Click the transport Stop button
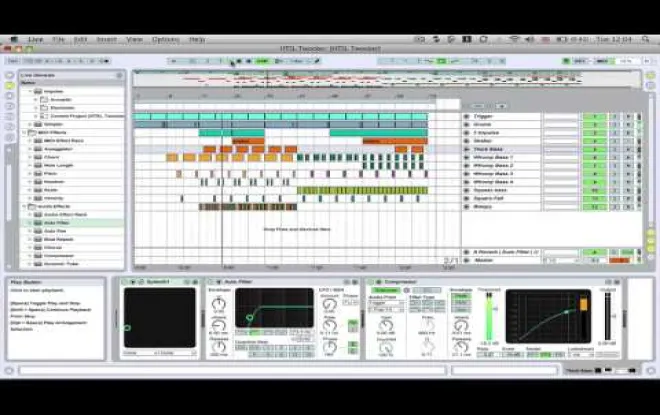Image resolution: width=660 pixels, height=415 pixels. 240,61
